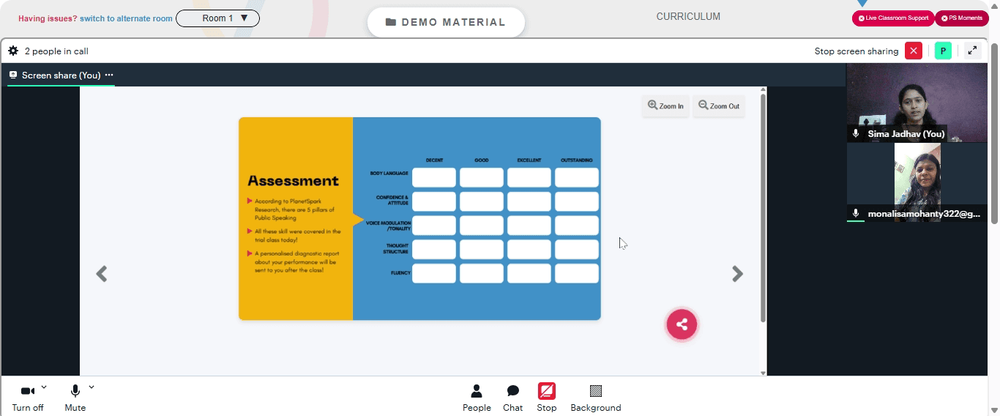This screenshot has width=1000, height=416.
Task: Enter fullscreen with expand arrows icon
Action: 972,51
